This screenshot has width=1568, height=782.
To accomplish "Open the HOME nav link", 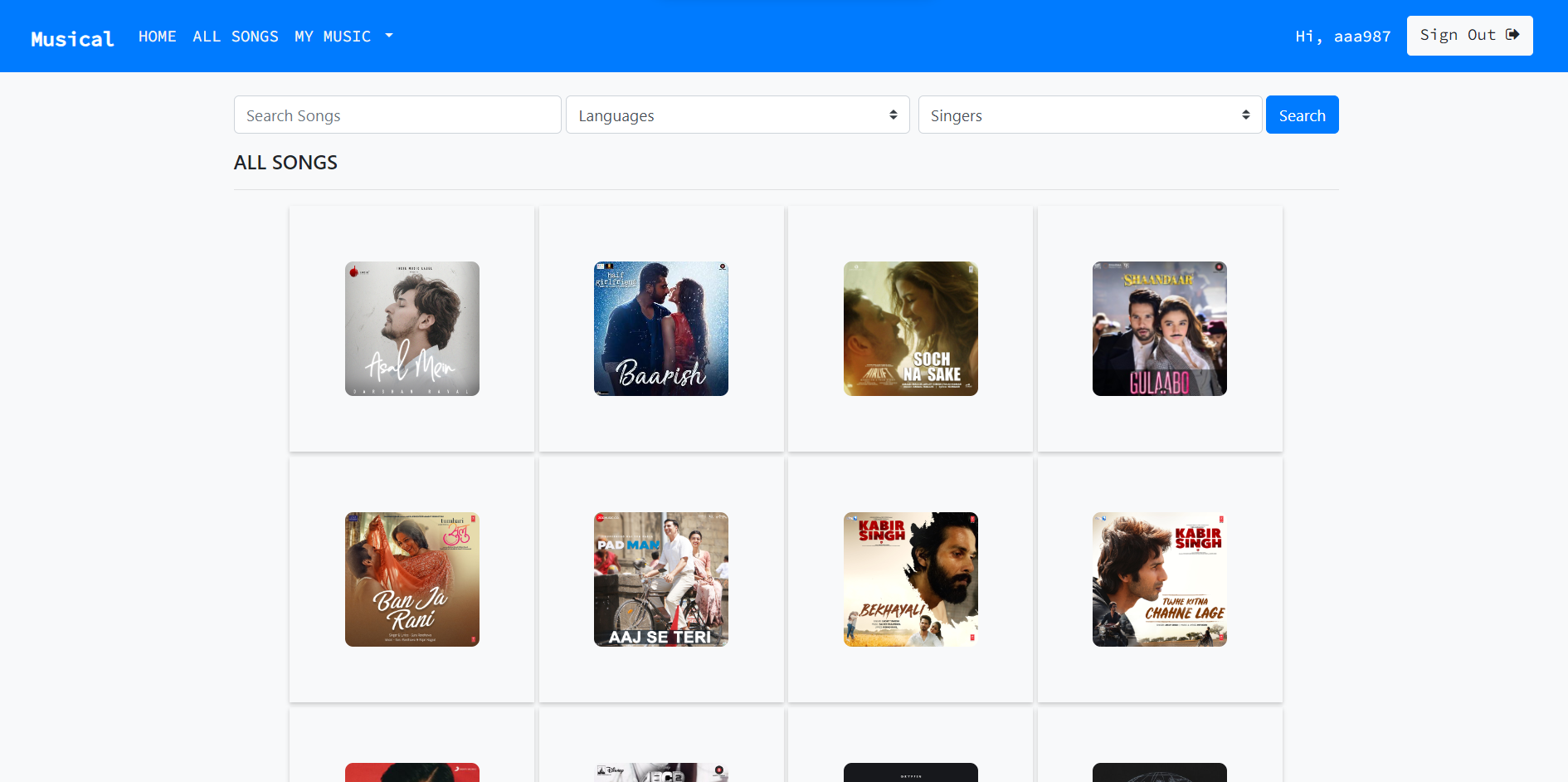I will [158, 37].
